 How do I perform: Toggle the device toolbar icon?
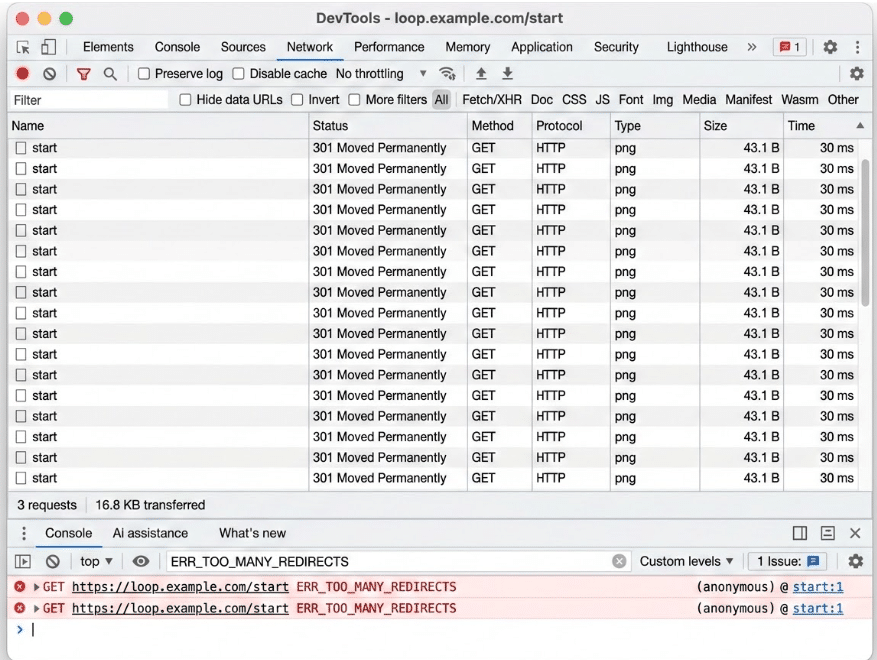(x=49, y=48)
